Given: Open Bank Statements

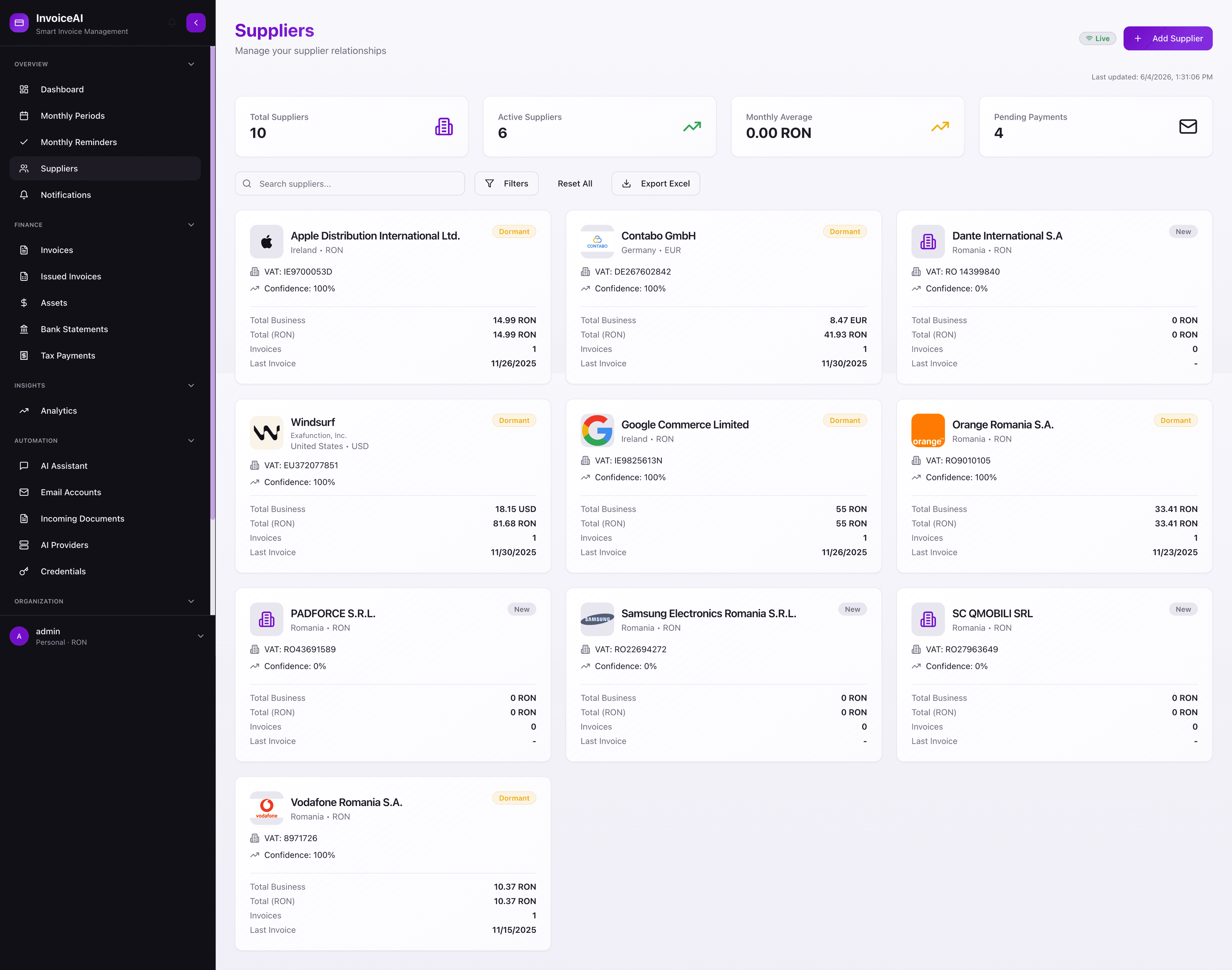Looking at the screenshot, I should pos(105,329).
